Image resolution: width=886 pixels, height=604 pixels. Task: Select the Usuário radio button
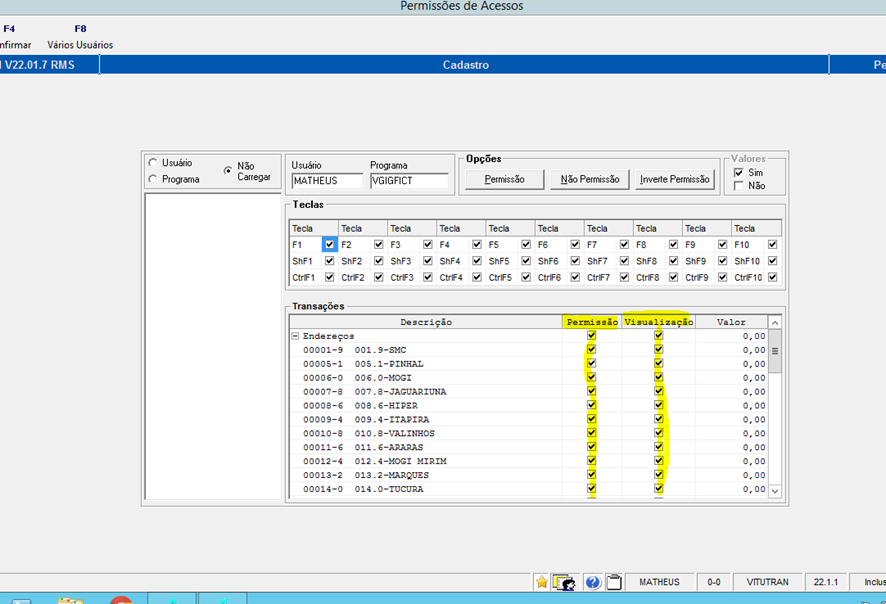coord(153,163)
